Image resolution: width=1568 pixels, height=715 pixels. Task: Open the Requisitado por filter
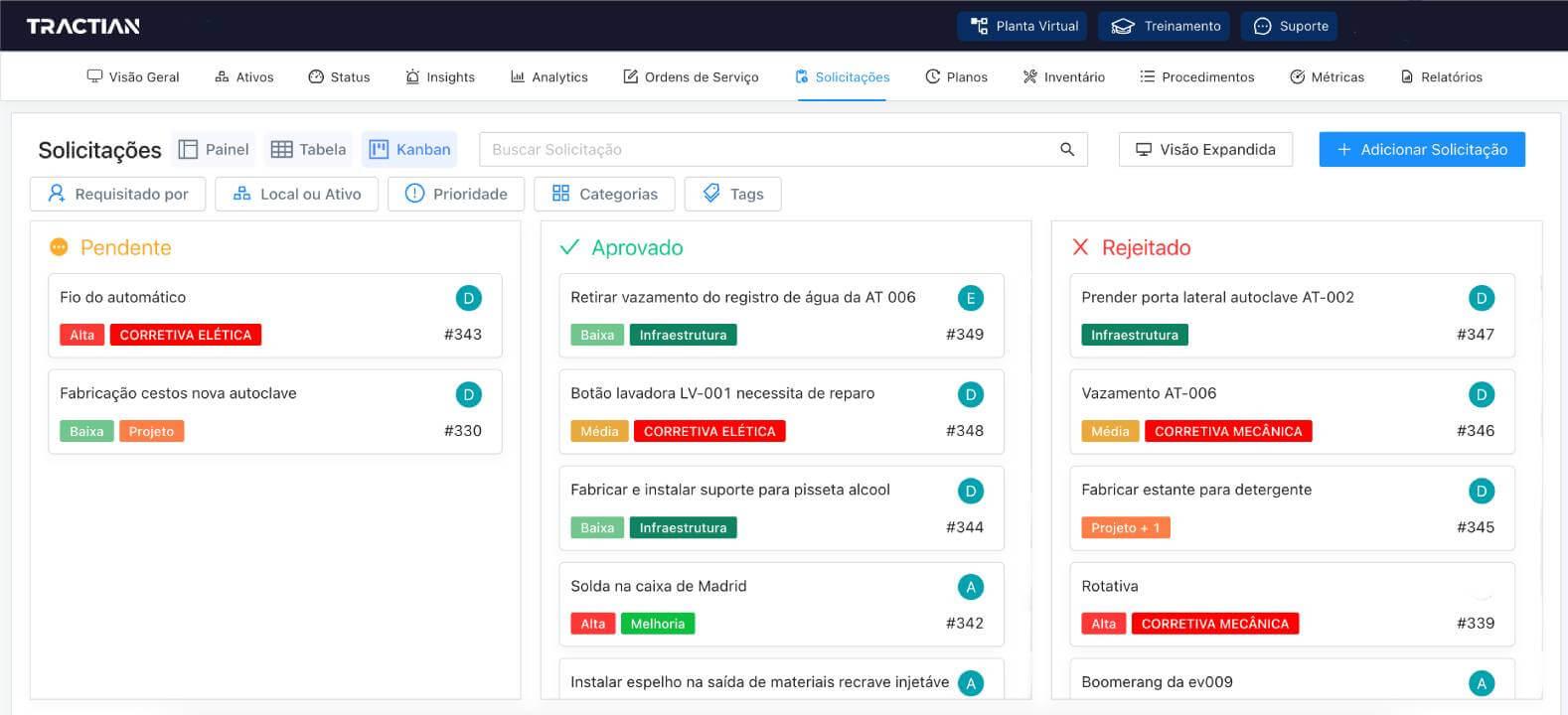(118, 194)
